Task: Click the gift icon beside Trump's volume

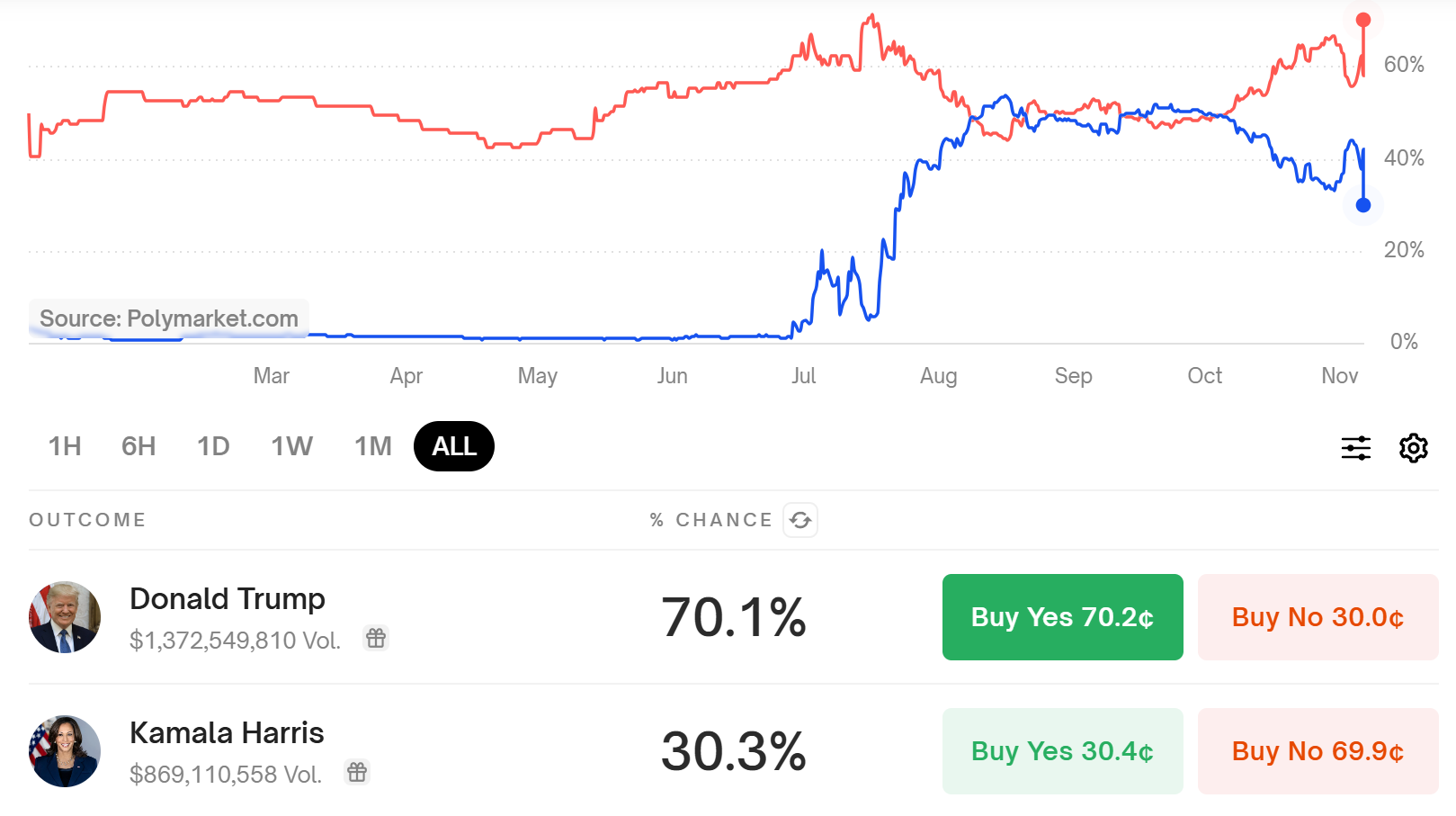Action: click(376, 639)
